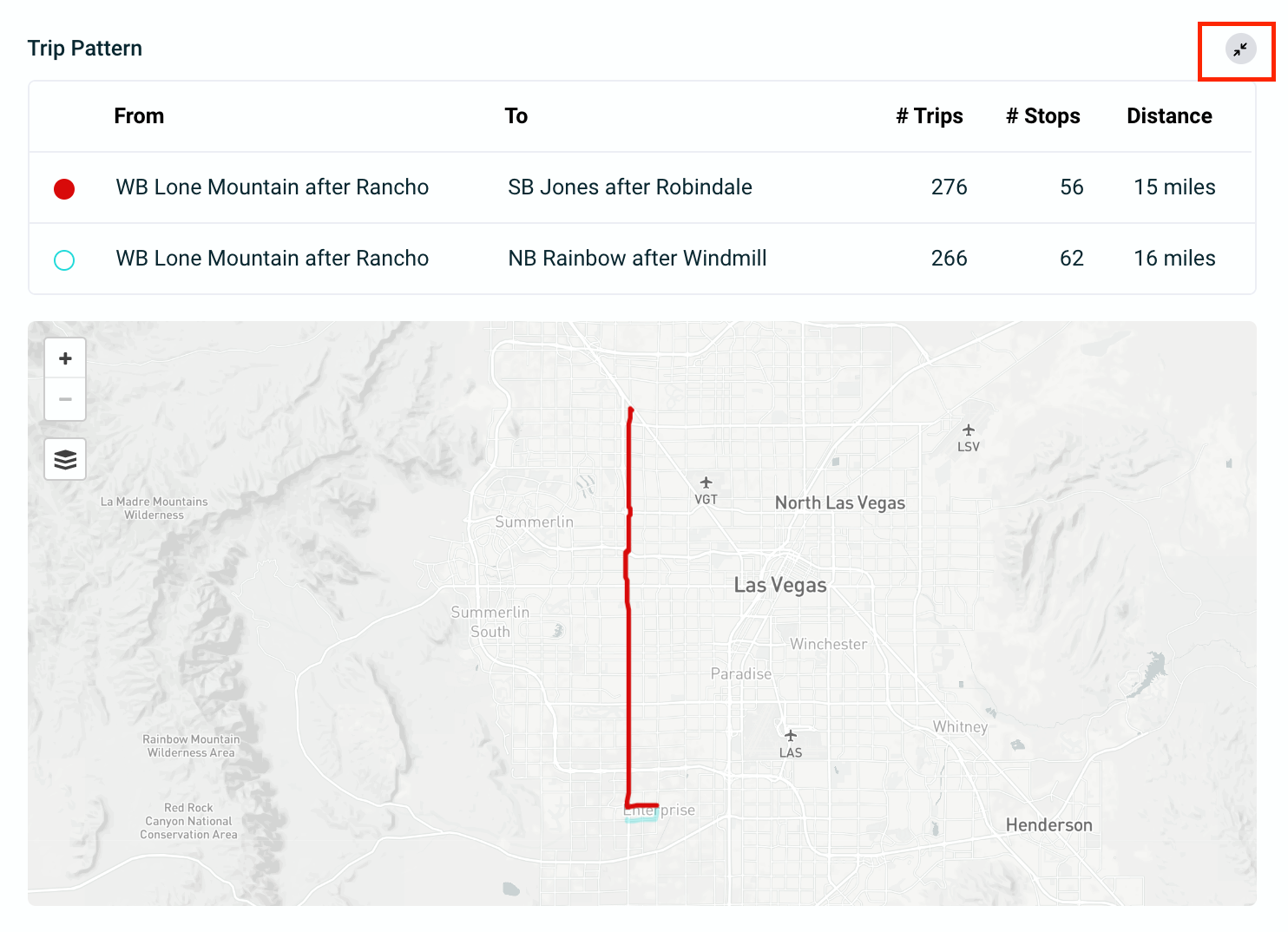Viewport: 1288px width, 932px height.
Task: Click the Henderson label on the map
Action: tap(1048, 825)
